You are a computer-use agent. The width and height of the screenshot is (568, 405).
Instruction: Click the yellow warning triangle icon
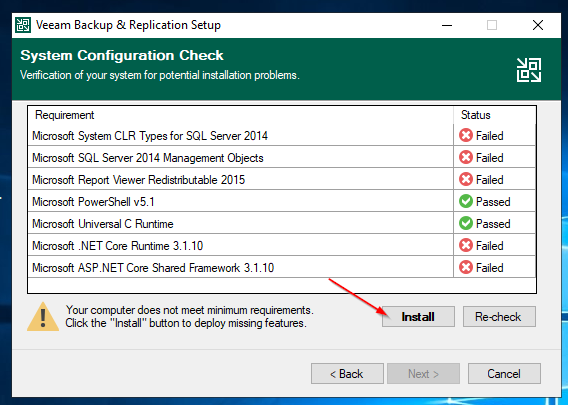pyautogui.click(x=43, y=317)
